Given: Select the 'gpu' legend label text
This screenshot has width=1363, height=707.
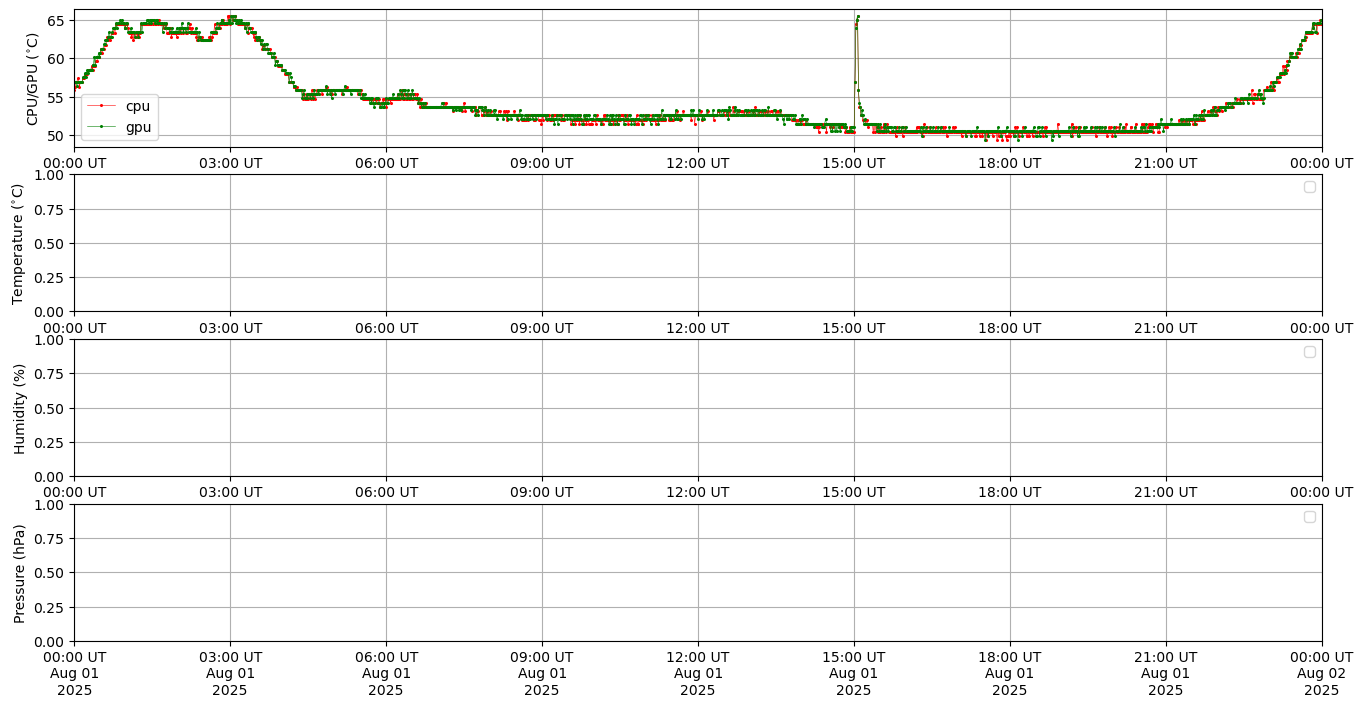Looking at the screenshot, I should [x=138, y=127].
